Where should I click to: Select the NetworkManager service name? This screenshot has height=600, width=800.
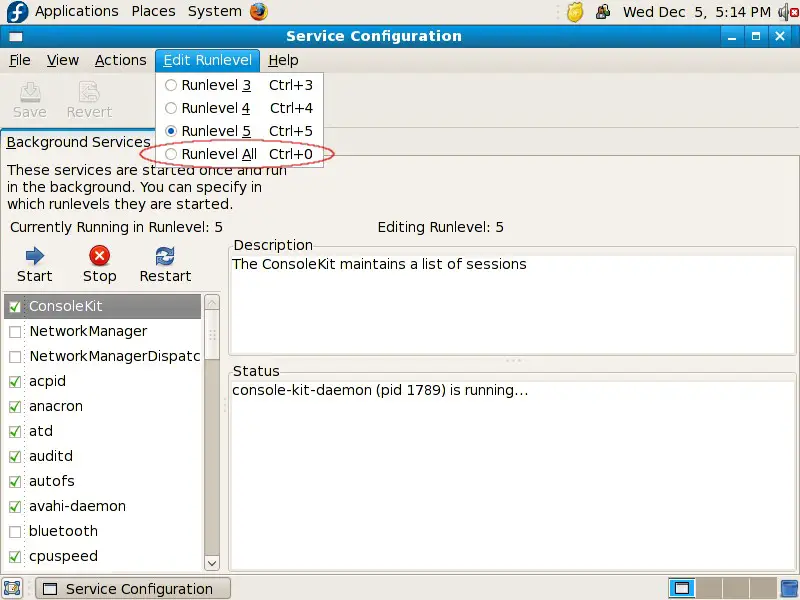88,331
